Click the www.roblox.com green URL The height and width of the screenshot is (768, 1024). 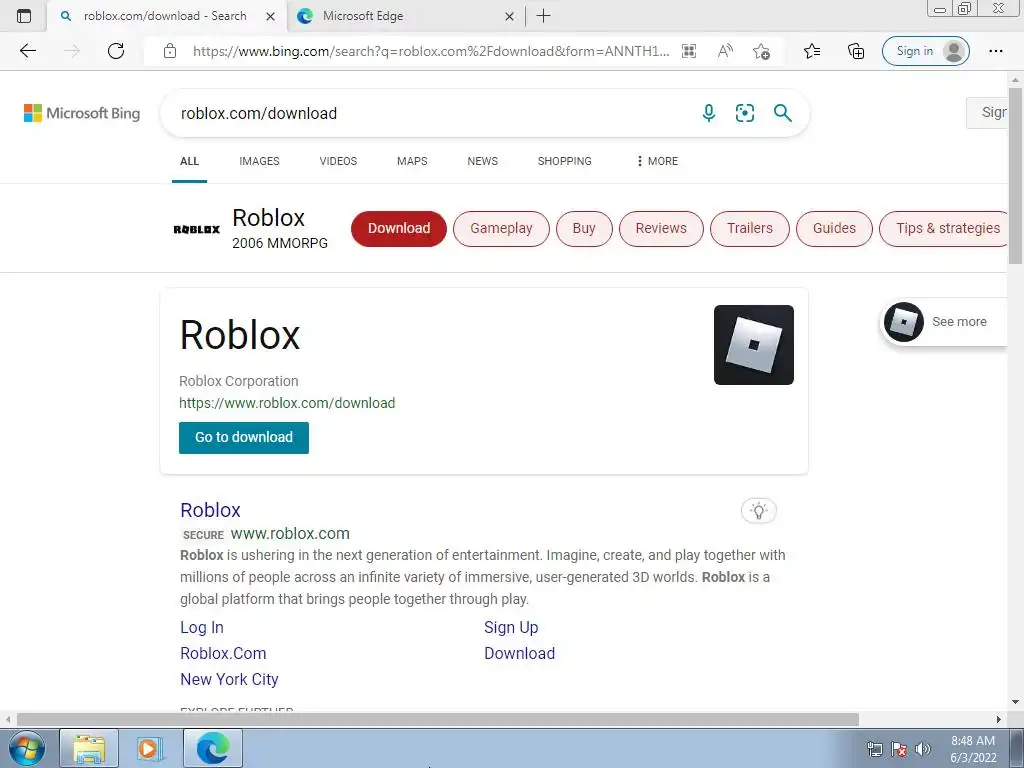click(x=290, y=534)
